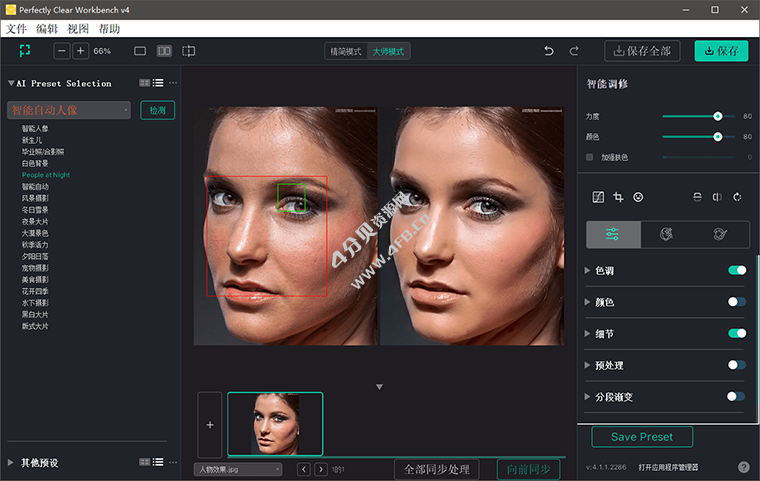Click the 力度 slider handle
This screenshot has width=760, height=481.
coord(718,117)
